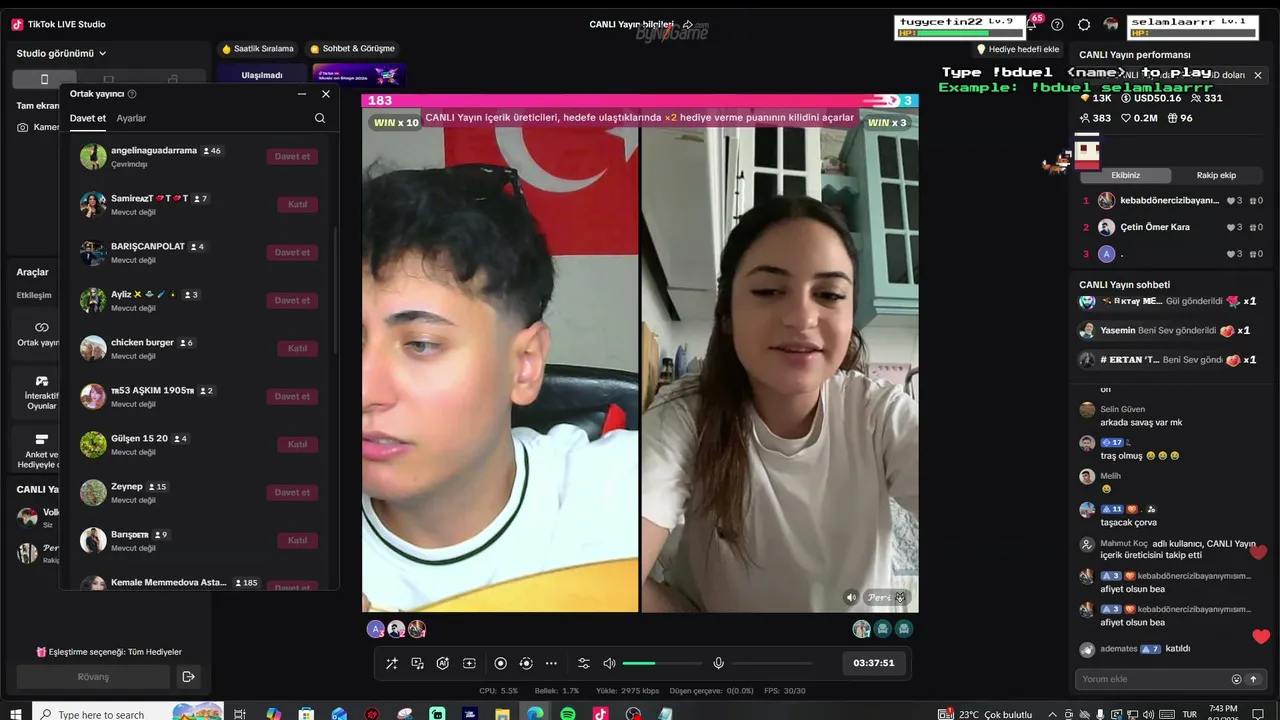Screen dimensions: 1280x720
Task: Close the USD dolar notice
Action: point(1258,75)
